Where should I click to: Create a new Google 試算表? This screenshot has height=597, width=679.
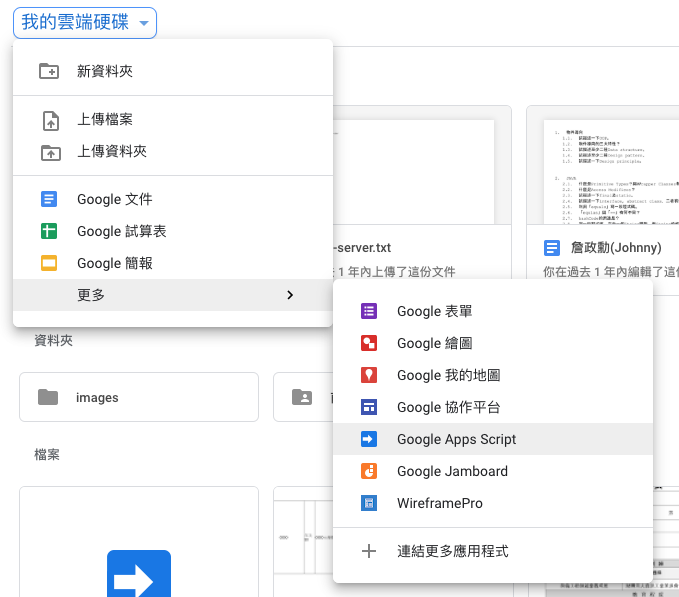173,231
